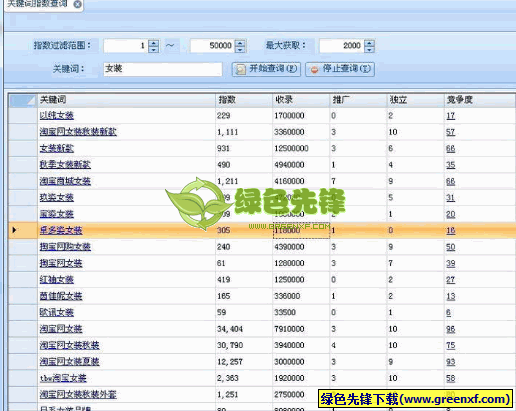Click the grid's select-all corner cell

tap(23, 100)
